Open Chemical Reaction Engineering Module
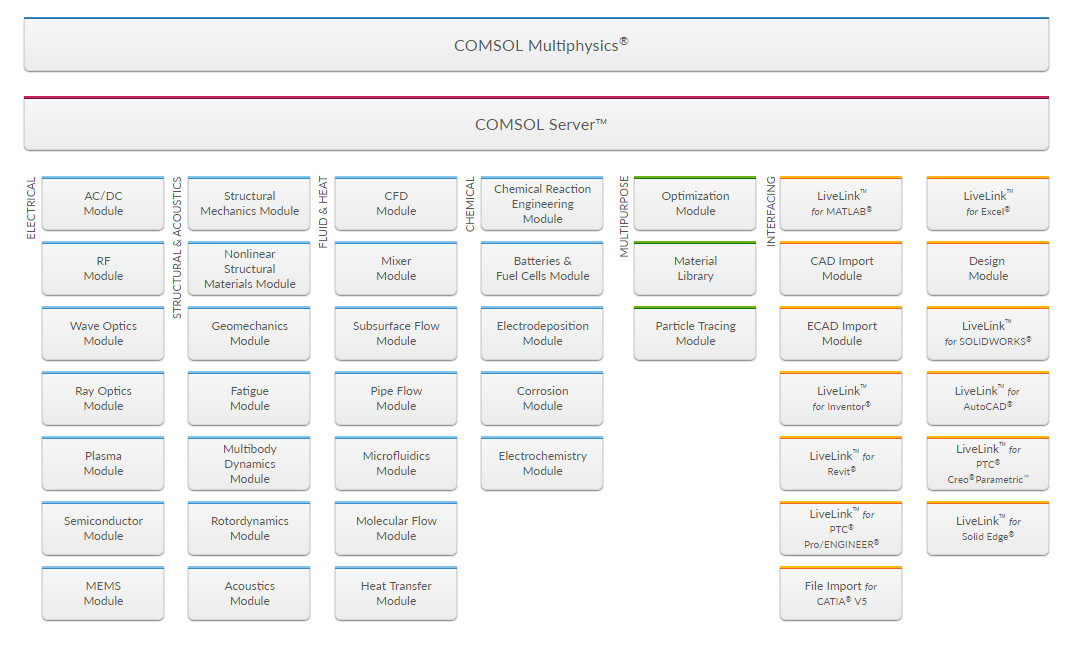 (x=542, y=204)
